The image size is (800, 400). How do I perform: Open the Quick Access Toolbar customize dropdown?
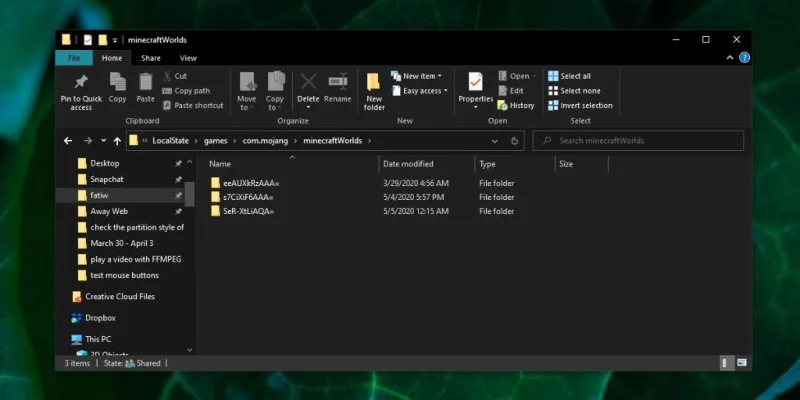(x=115, y=40)
